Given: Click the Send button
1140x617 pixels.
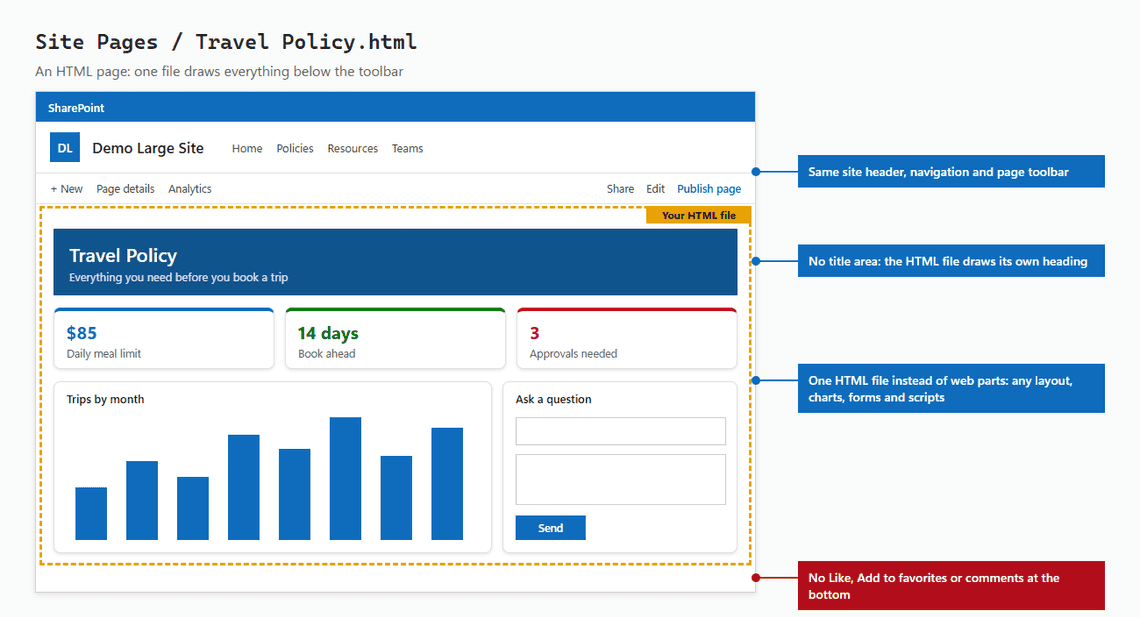Looking at the screenshot, I should [550, 528].
